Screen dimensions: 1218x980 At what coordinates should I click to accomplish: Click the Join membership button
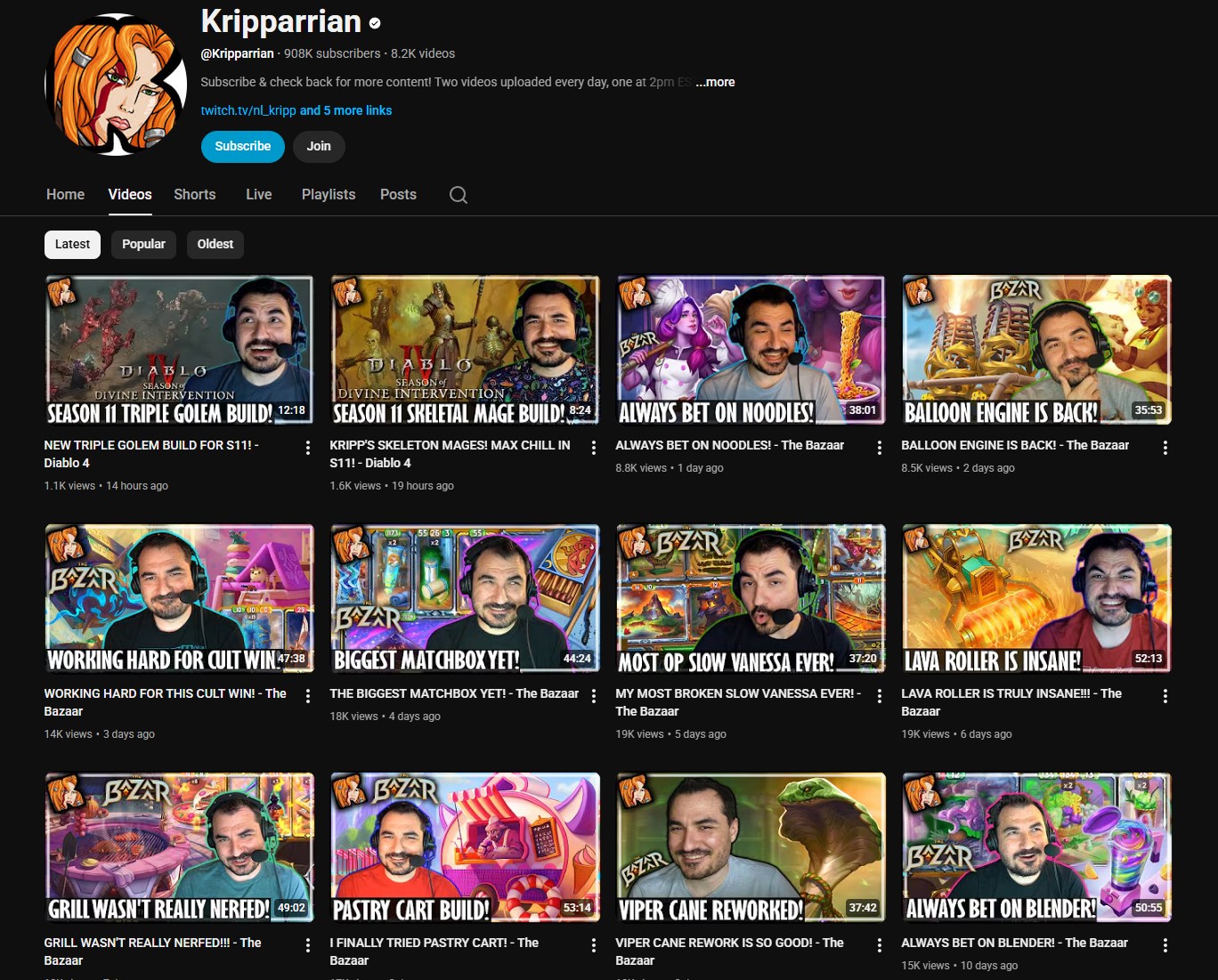[x=319, y=146]
